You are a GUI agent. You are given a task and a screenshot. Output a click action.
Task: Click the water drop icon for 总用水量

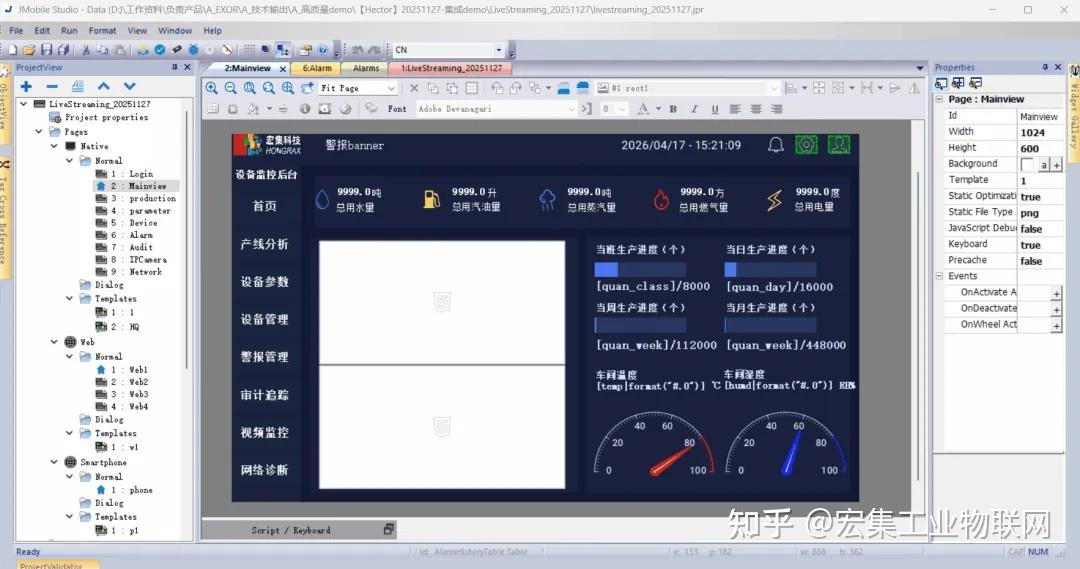(x=322, y=200)
